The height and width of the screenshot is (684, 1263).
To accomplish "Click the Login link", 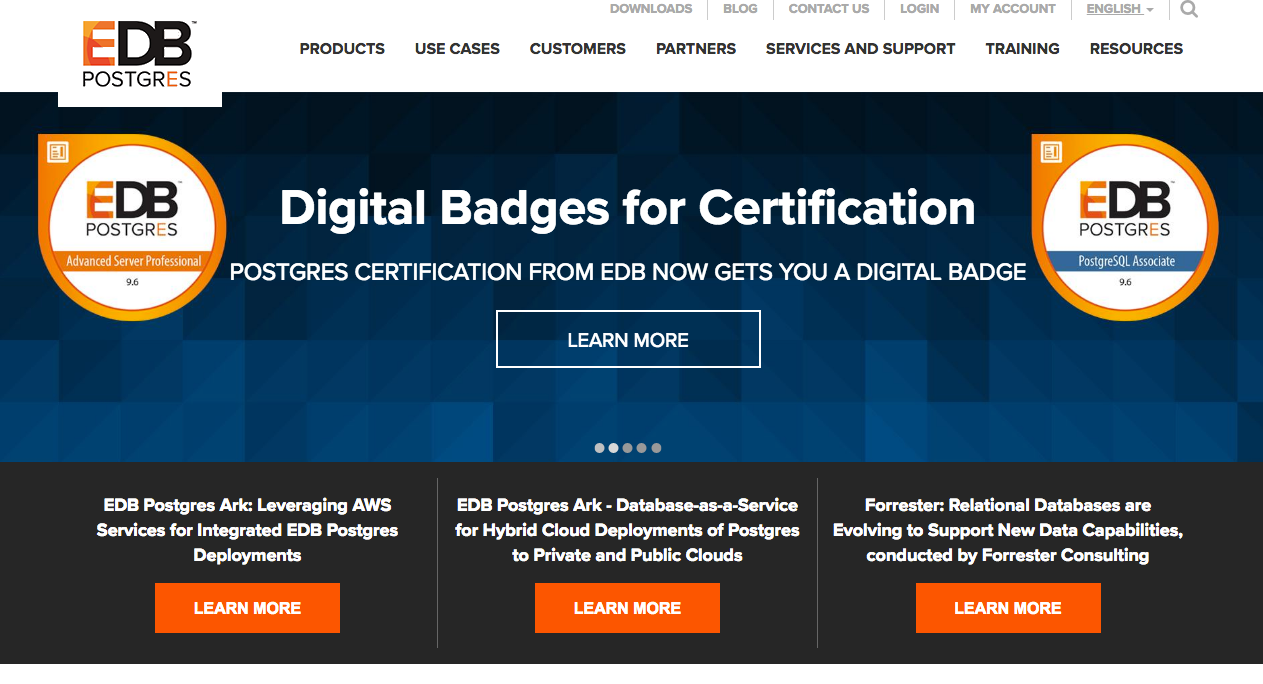I will pyautogui.click(x=919, y=9).
